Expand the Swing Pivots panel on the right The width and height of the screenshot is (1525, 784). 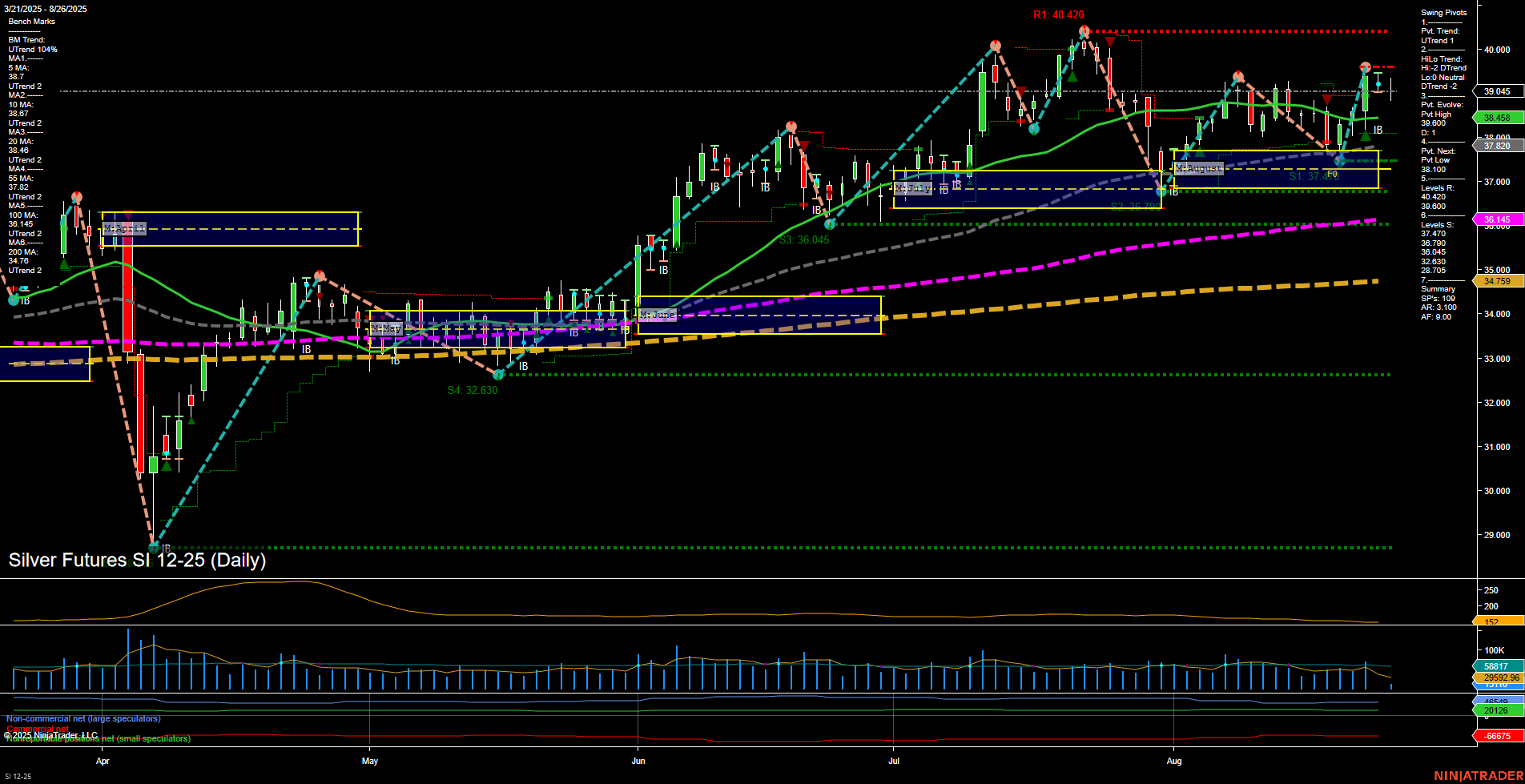click(1443, 12)
